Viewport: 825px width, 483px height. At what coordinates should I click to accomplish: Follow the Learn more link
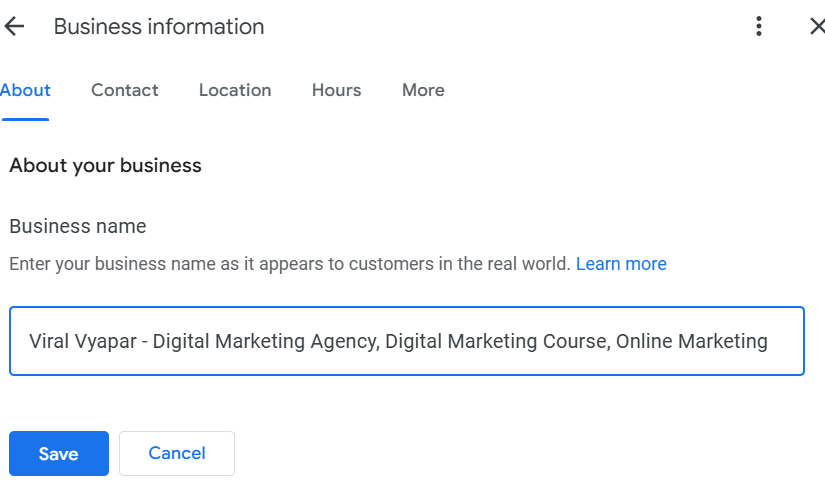click(x=621, y=264)
